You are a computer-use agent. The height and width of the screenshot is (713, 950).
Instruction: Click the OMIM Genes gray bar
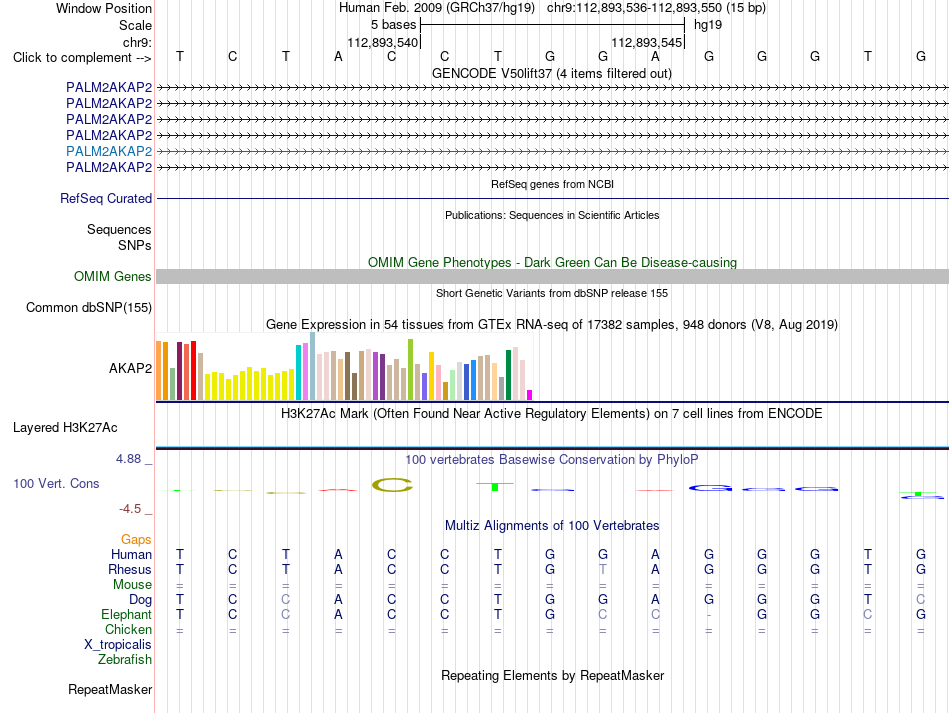[552, 276]
